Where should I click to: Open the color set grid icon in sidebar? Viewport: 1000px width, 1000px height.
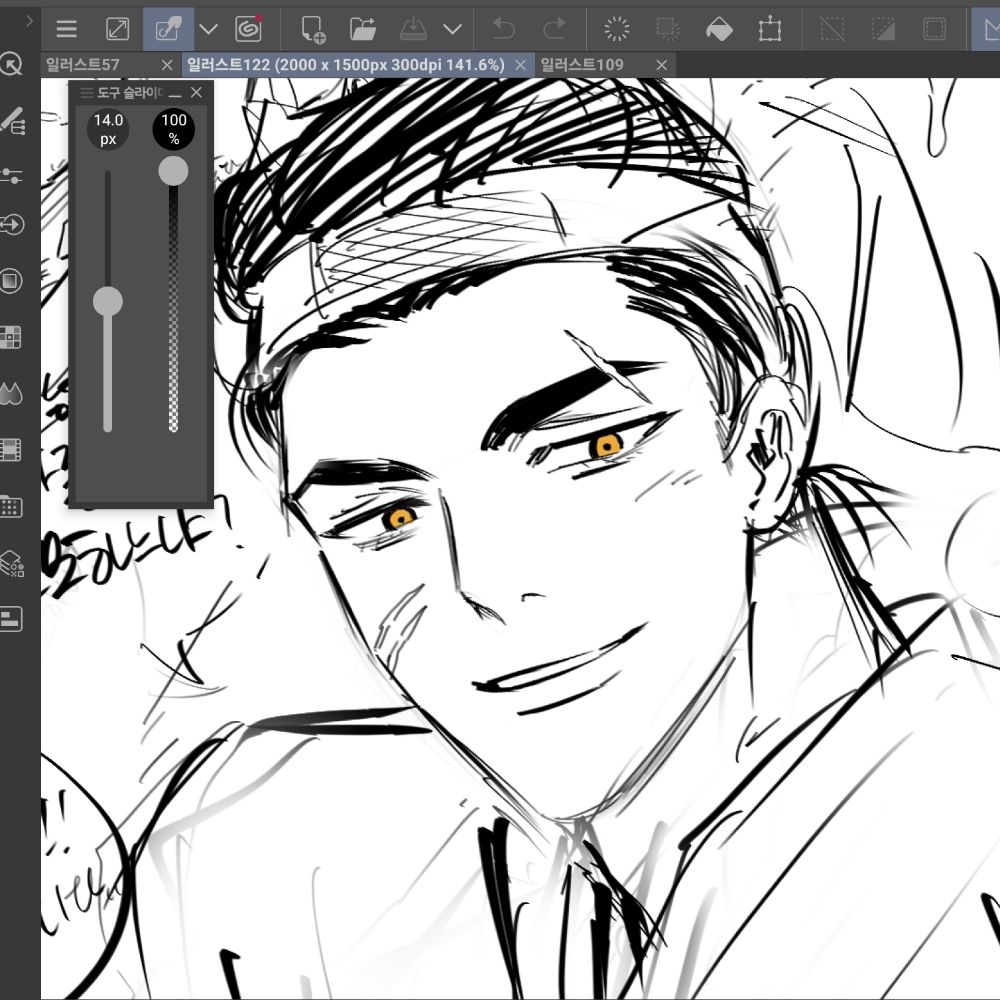click(10, 337)
